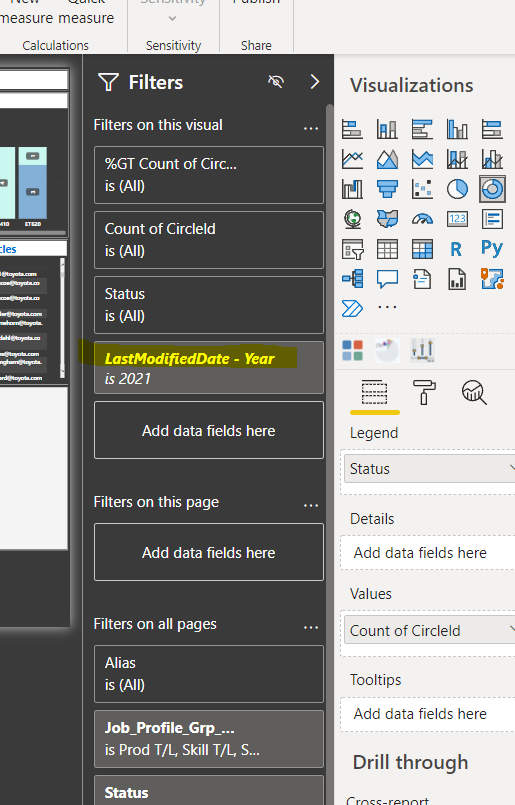Select the Paginated report visual

click(457, 279)
